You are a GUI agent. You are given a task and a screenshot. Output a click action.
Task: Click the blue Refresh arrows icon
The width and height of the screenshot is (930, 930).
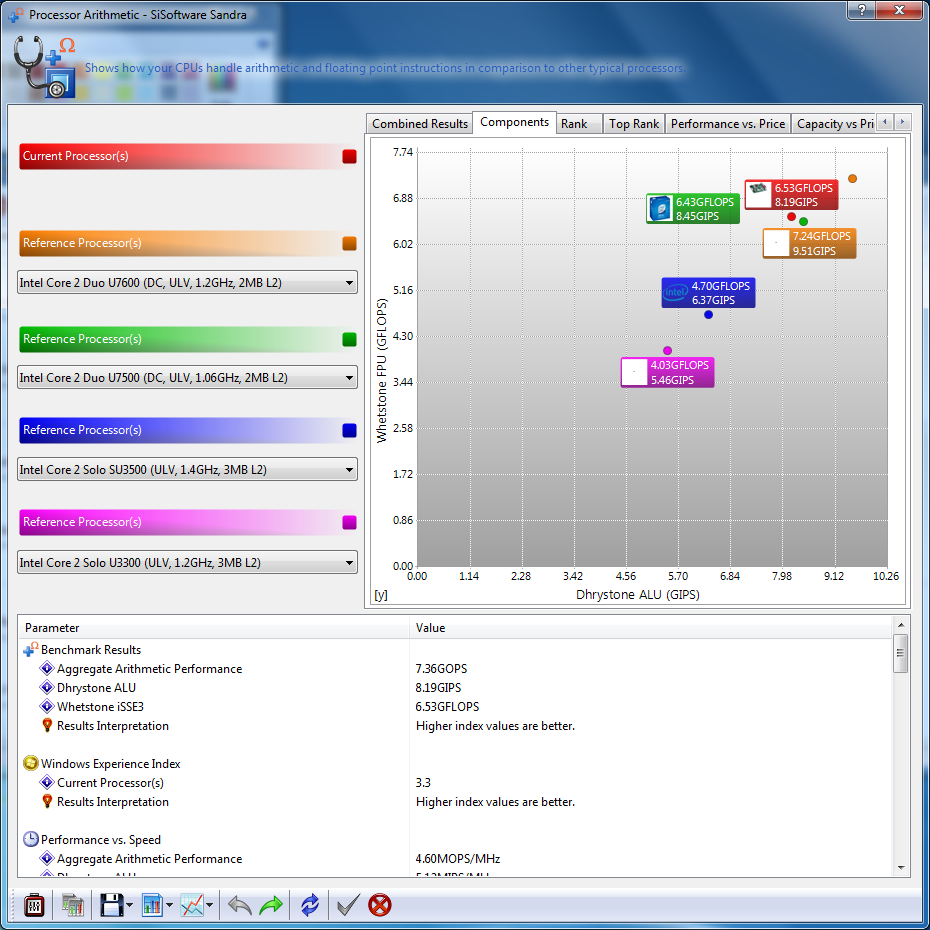tap(310, 905)
